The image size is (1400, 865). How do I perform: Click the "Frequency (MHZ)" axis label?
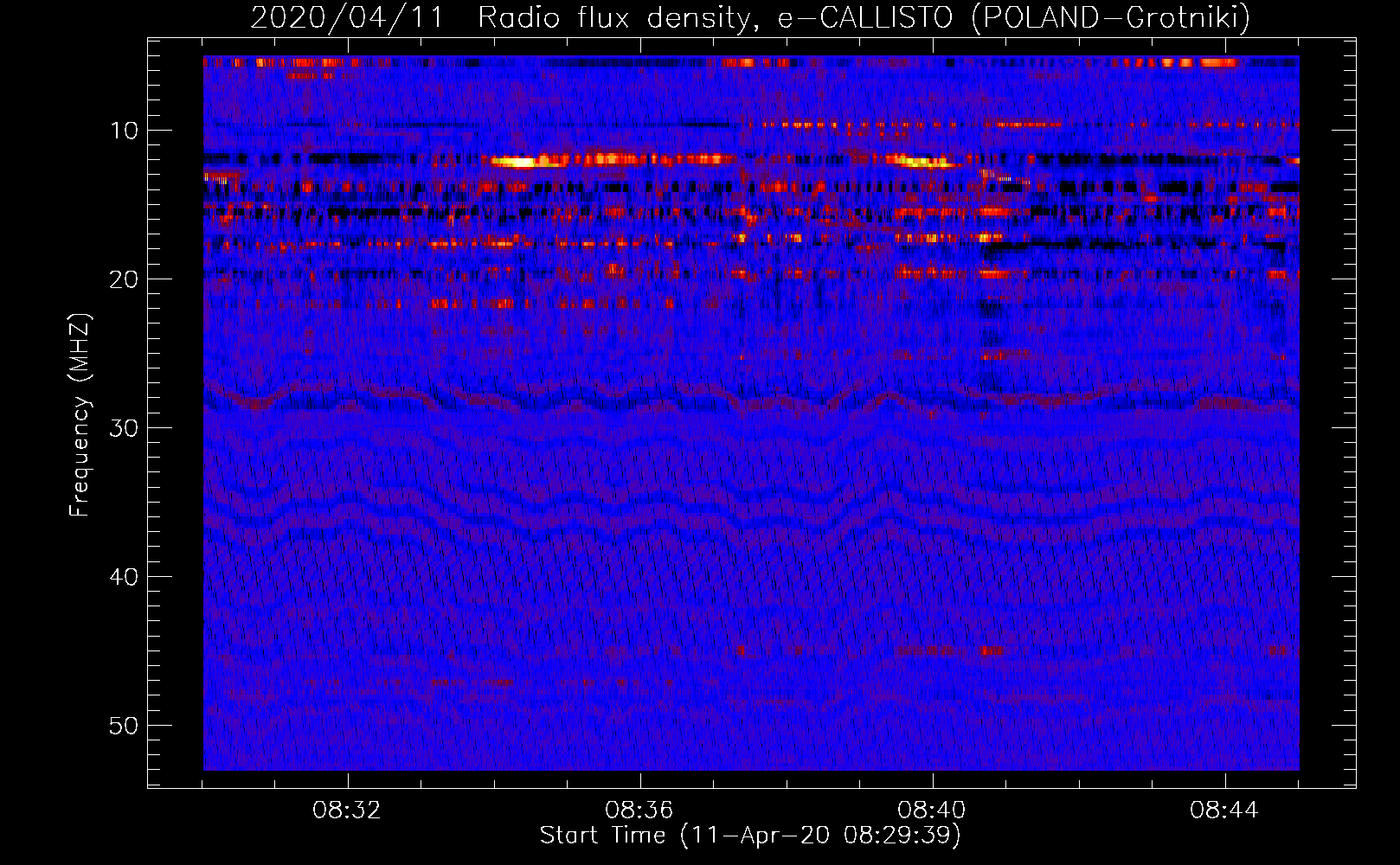80,415
